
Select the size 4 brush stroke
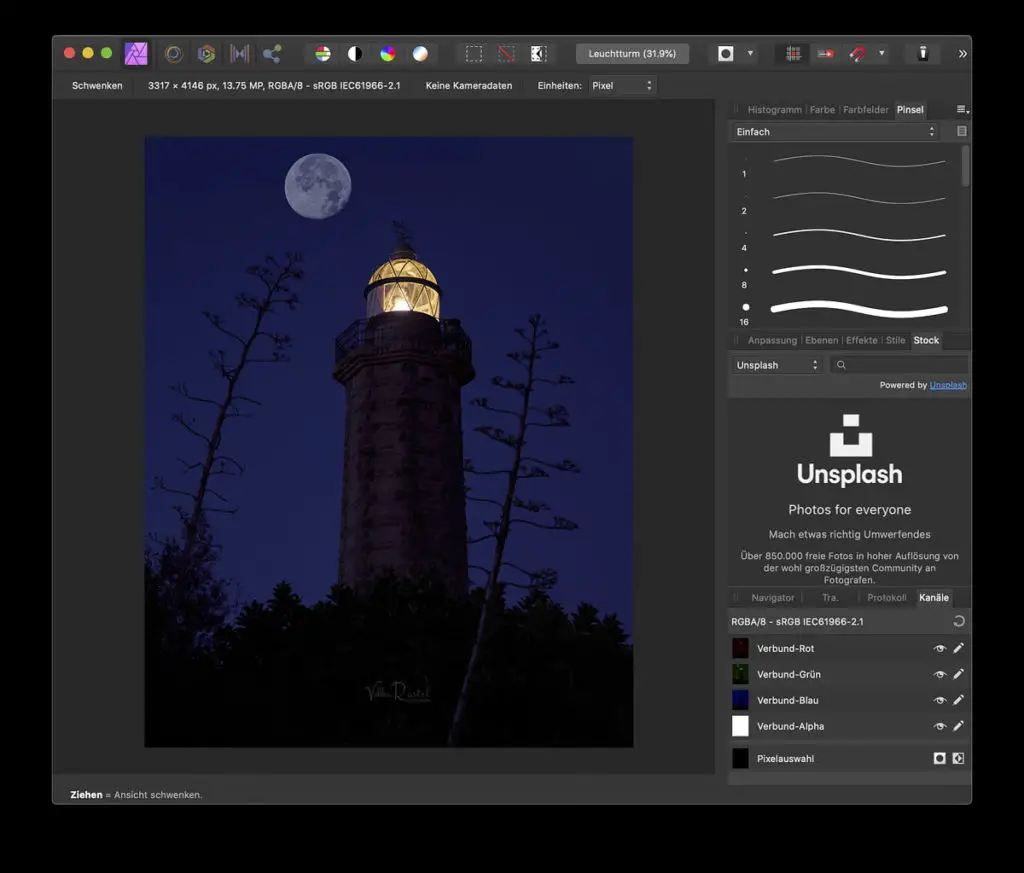point(859,234)
